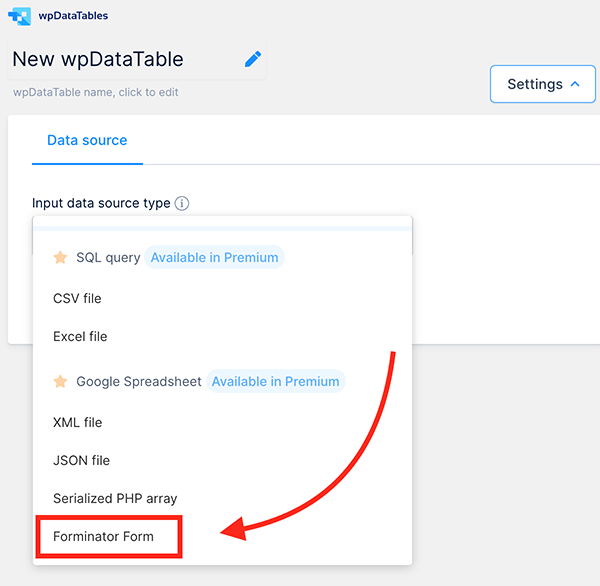600x586 pixels.
Task: Select the CSV file option
Action: (x=77, y=298)
